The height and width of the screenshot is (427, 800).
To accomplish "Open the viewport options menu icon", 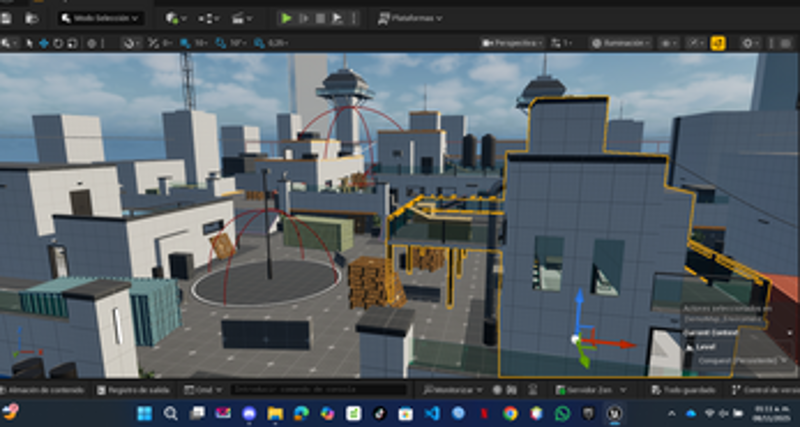I will coord(8,43).
